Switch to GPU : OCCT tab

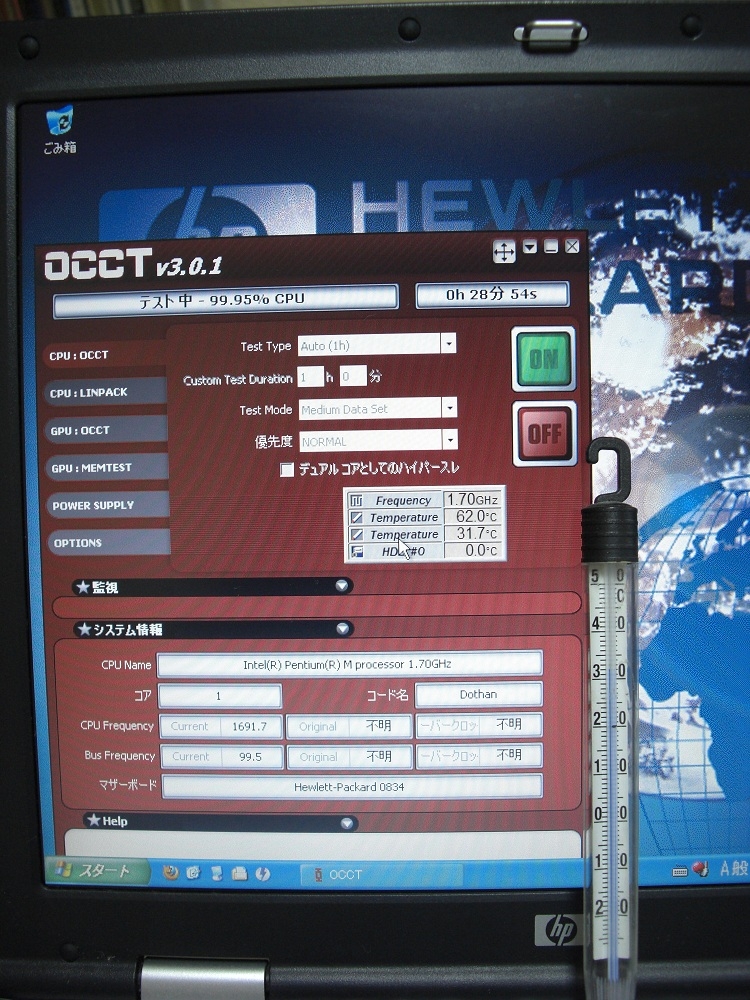107,430
